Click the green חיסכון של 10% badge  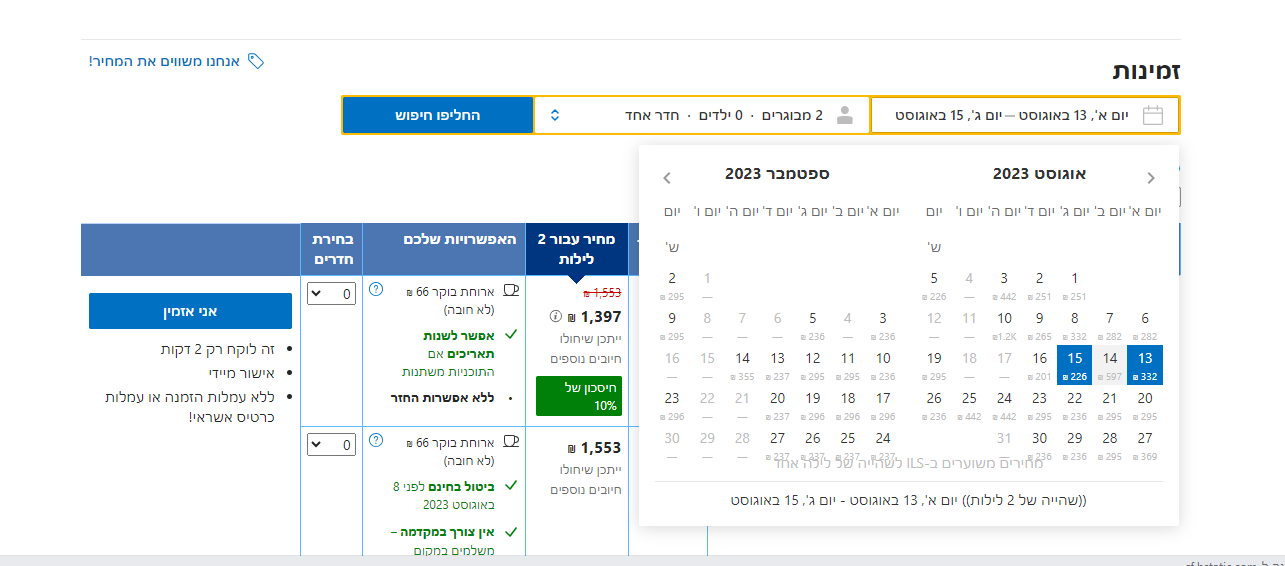click(579, 396)
